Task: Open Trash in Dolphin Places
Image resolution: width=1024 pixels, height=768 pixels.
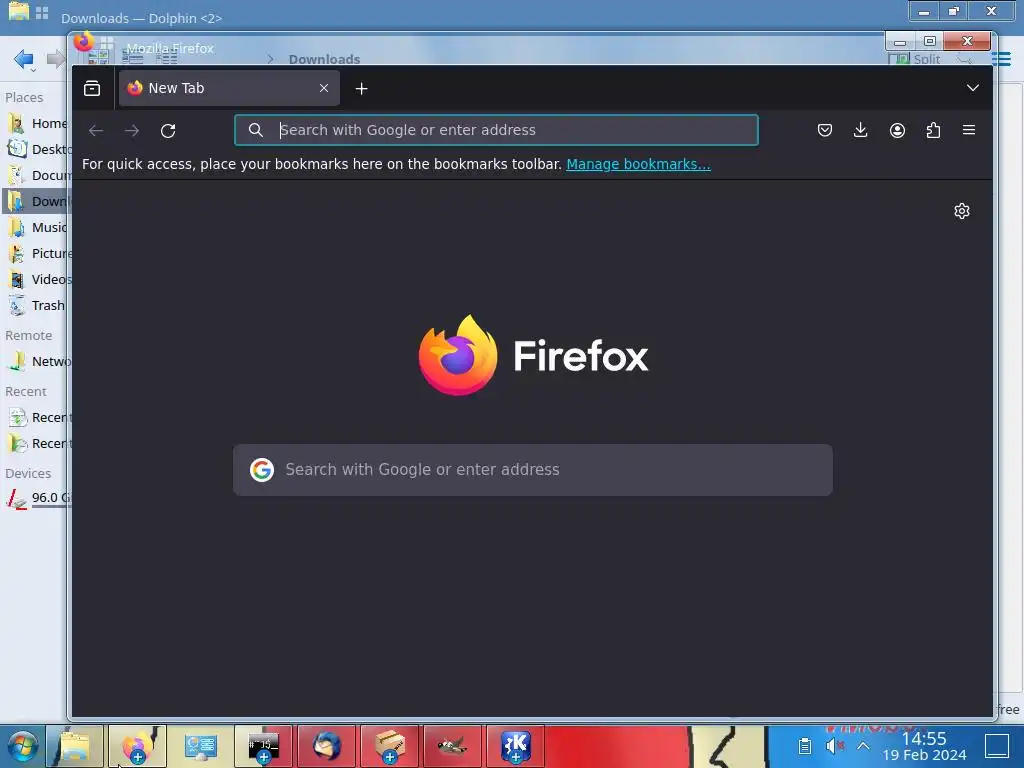Action: (36, 306)
